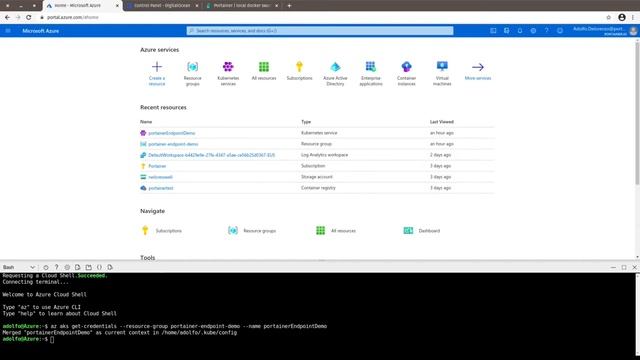
Task: Go back with browser back arrow
Action: [7, 18]
